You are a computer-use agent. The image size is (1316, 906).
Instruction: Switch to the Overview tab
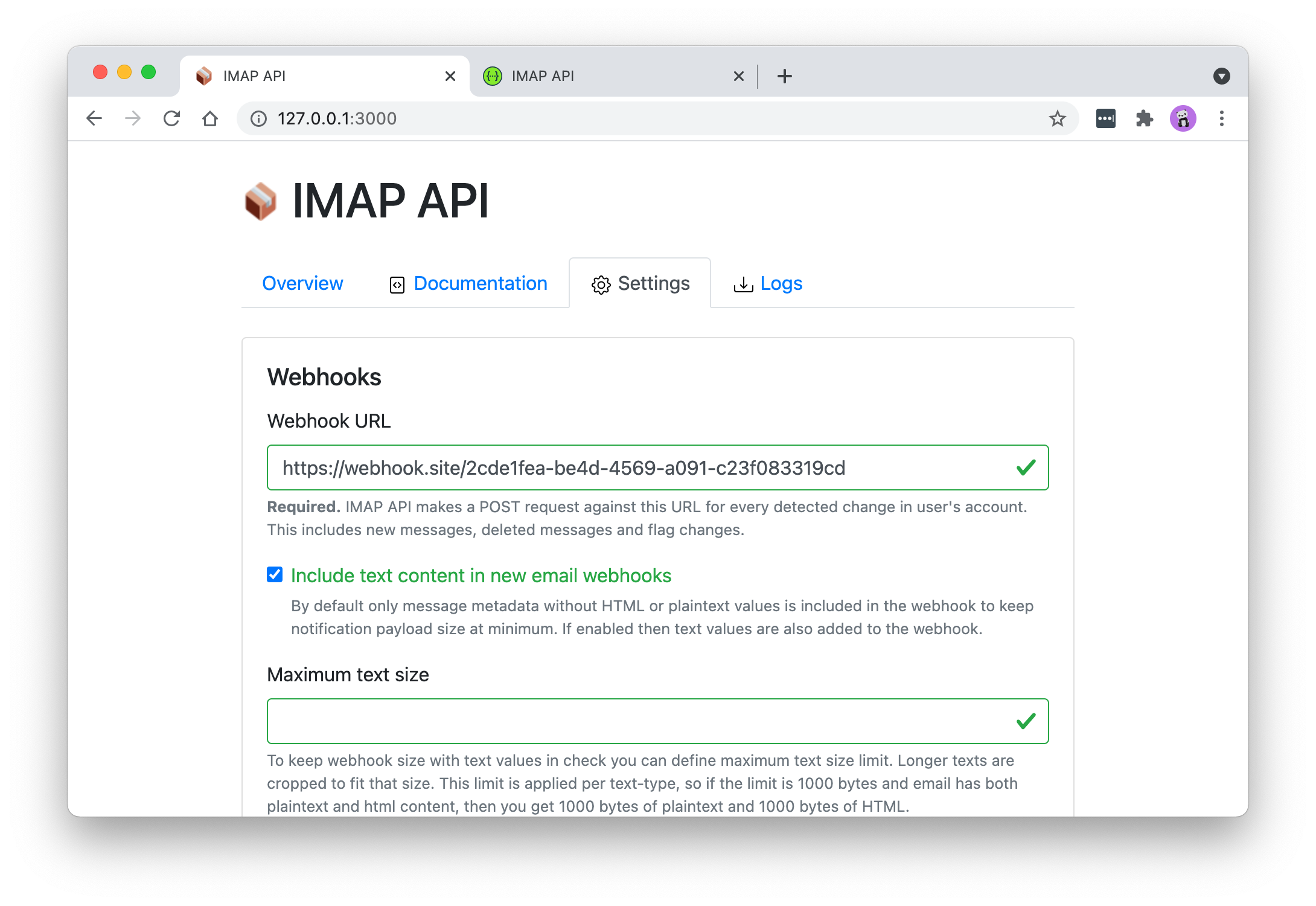pos(302,284)
